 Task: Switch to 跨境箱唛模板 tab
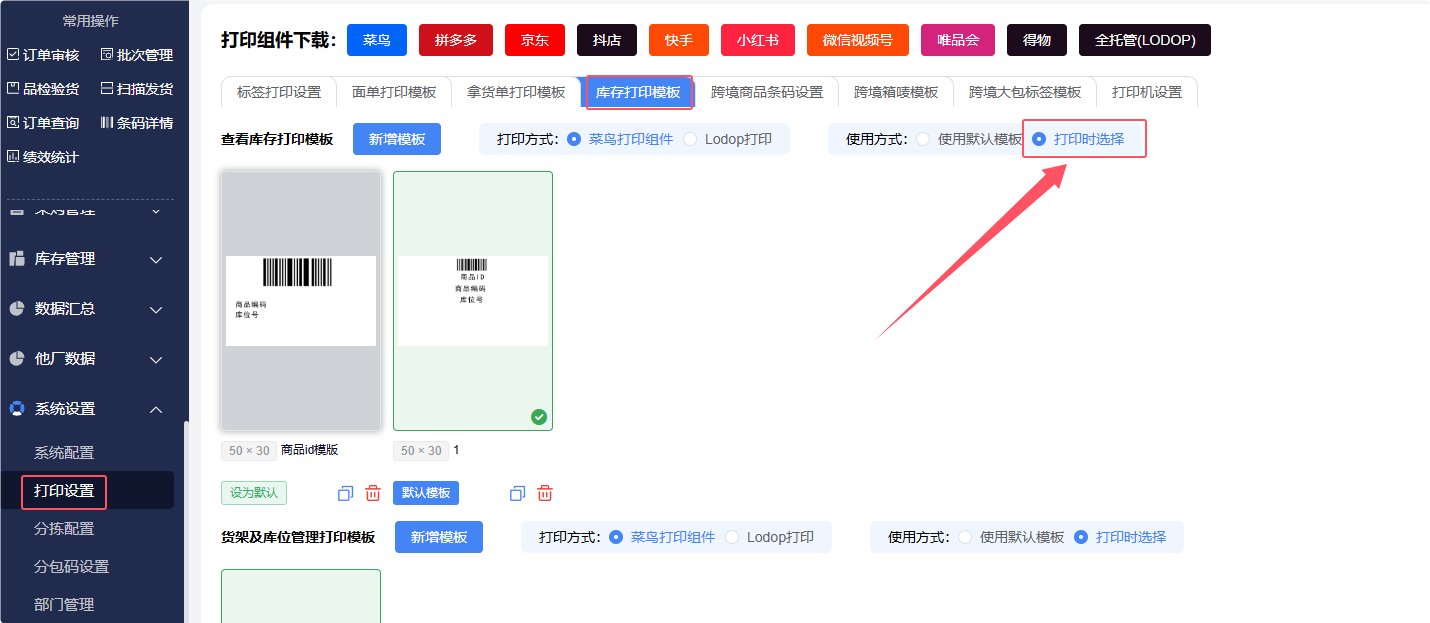[896, 92]
